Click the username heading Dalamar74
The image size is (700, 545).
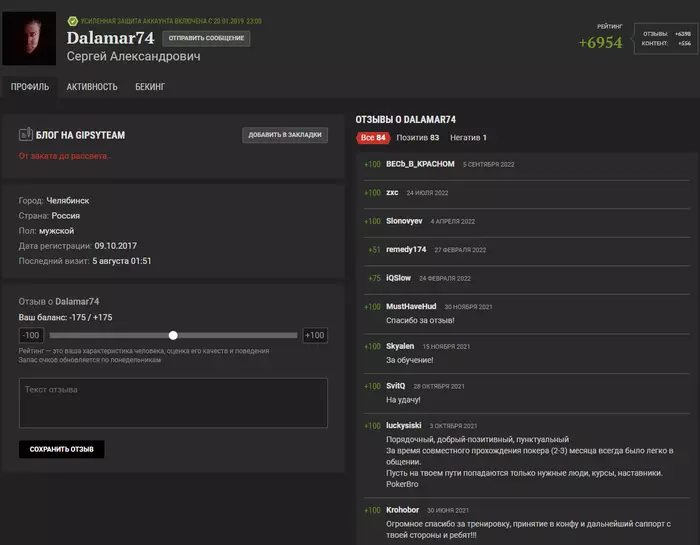tap(110, 38)
